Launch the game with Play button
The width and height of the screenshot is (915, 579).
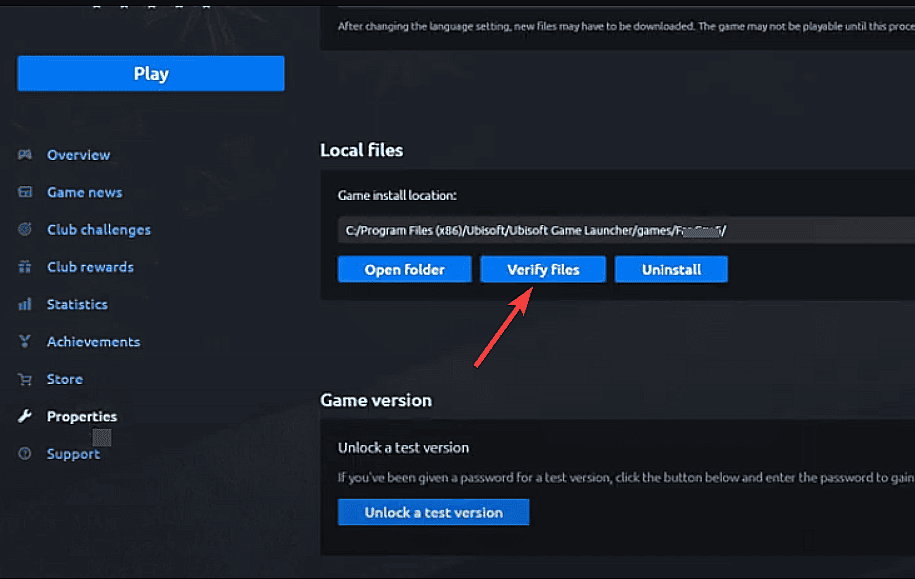click(x=151, y=74)
